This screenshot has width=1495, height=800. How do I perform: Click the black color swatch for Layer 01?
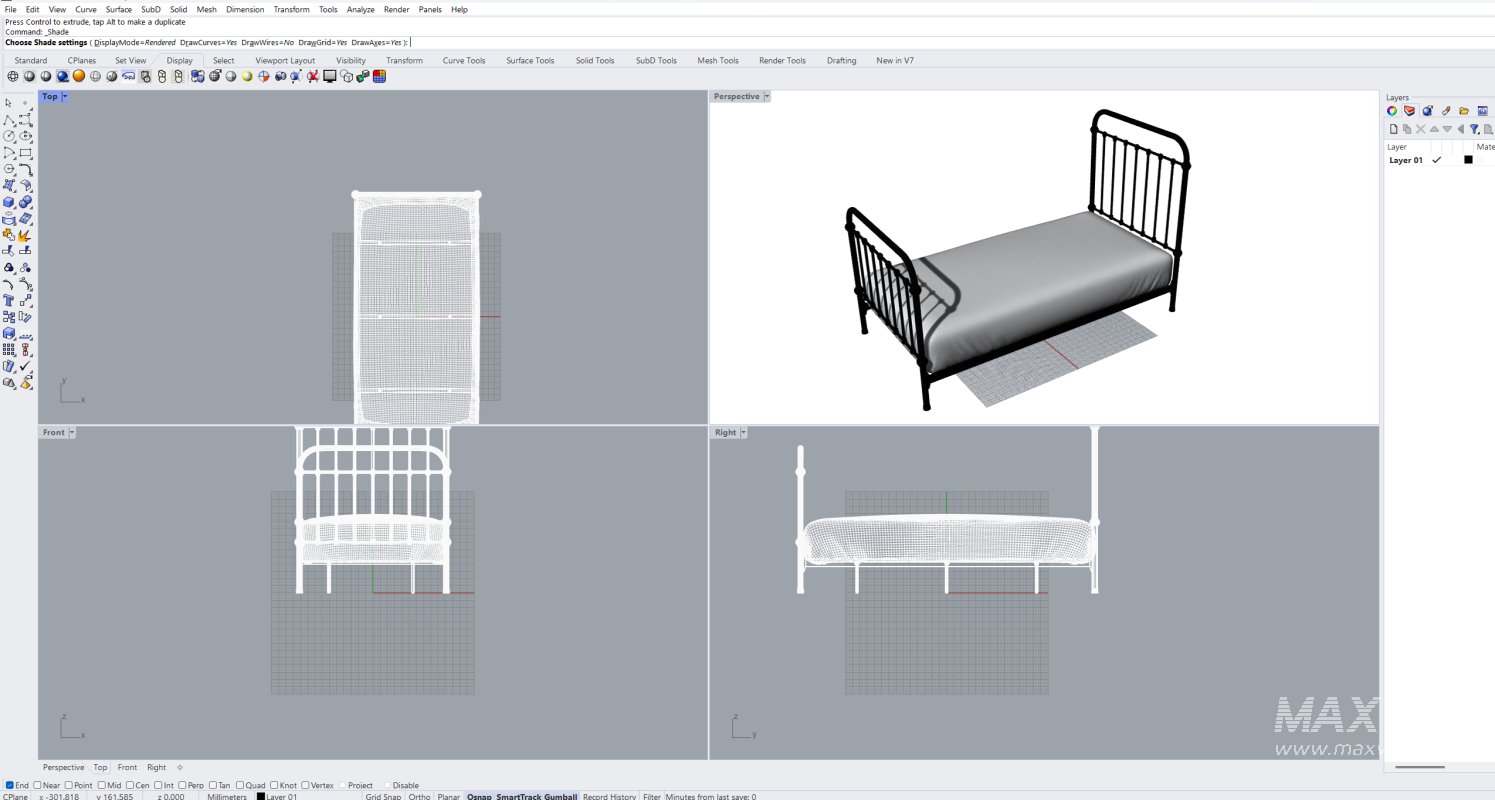click(x=1468, y=159)
